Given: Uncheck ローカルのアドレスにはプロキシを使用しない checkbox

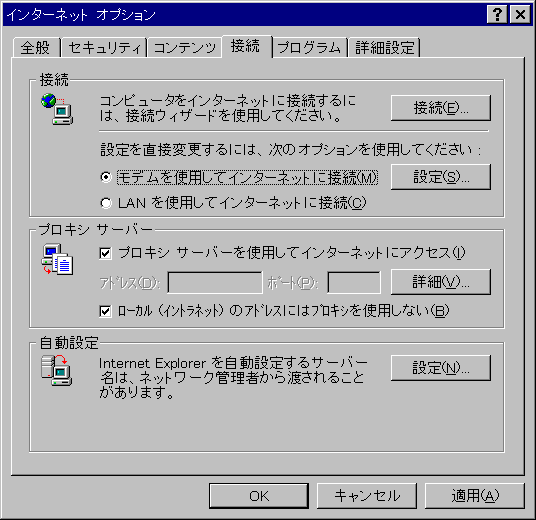Looking at the screenshot, I should pyautogui.click(x=105, y=311).
